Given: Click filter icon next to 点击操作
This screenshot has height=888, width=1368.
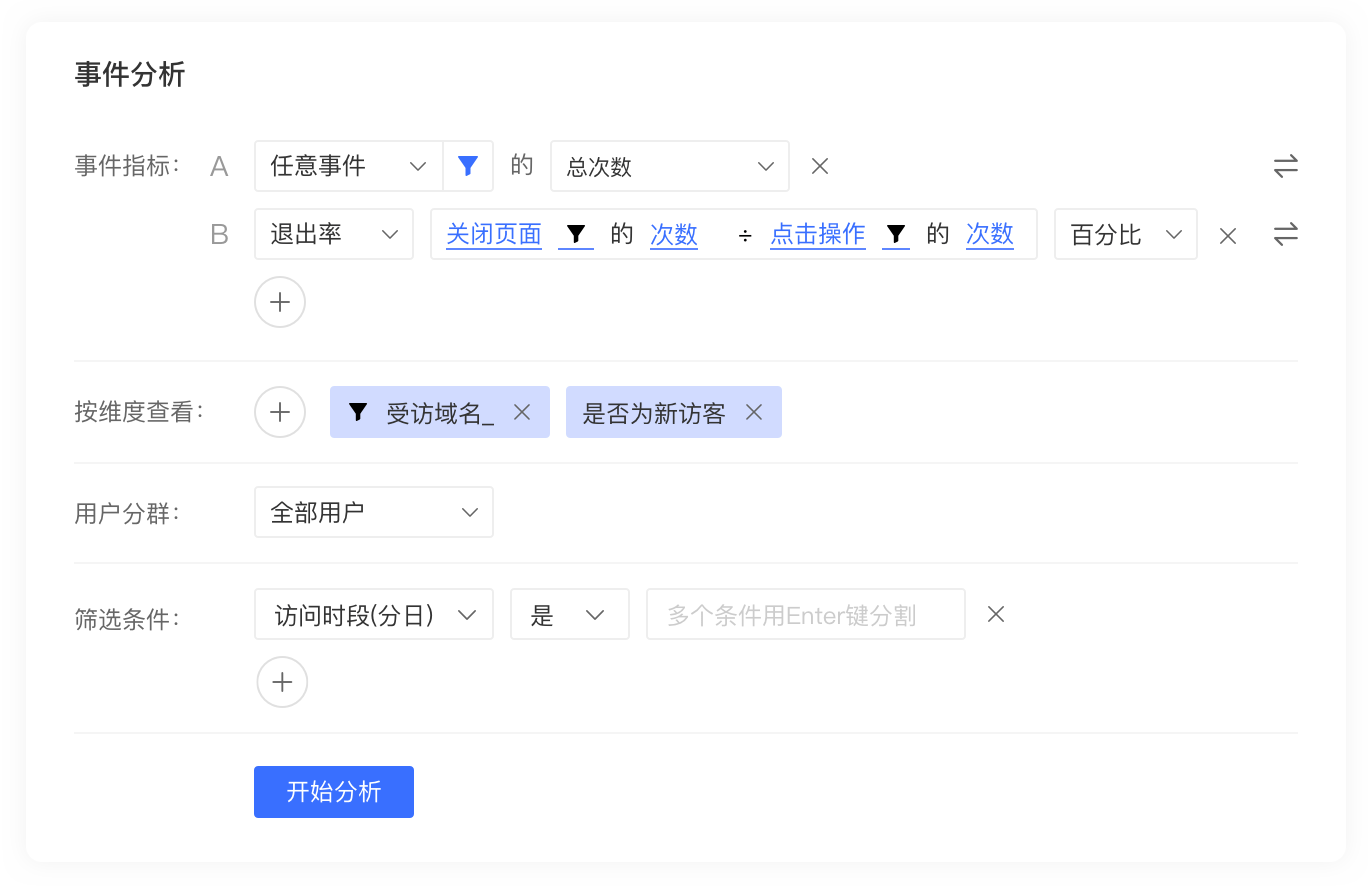Looking at the screenshot, I should coord(896,235).
